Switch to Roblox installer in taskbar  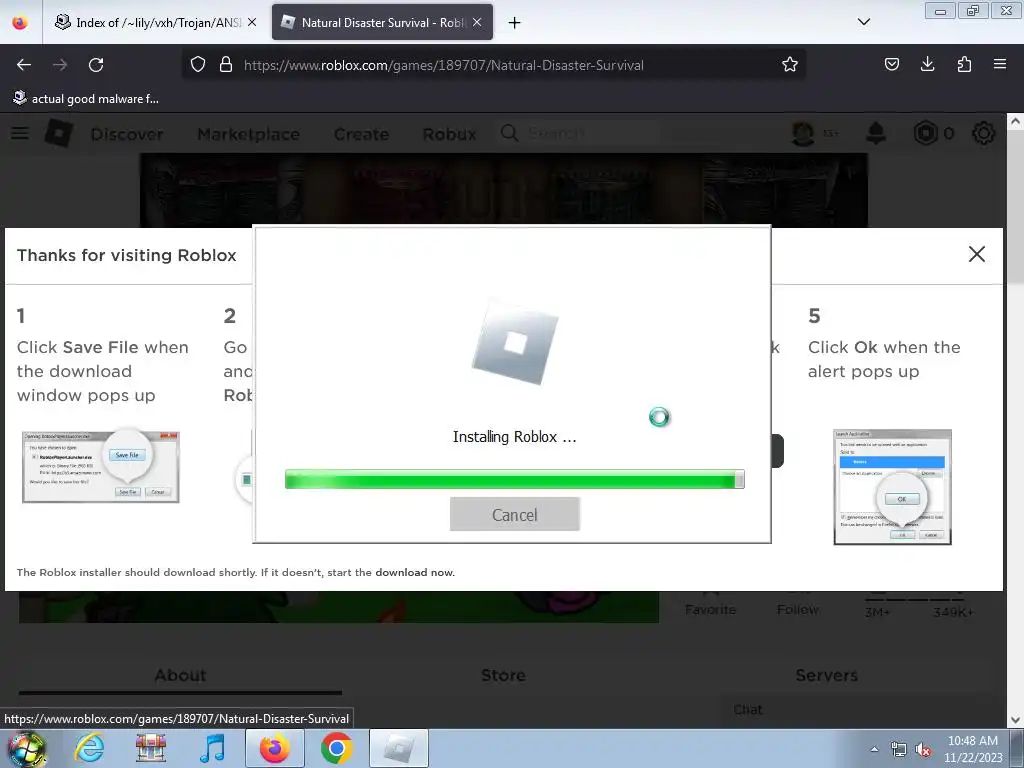(399, 748)
